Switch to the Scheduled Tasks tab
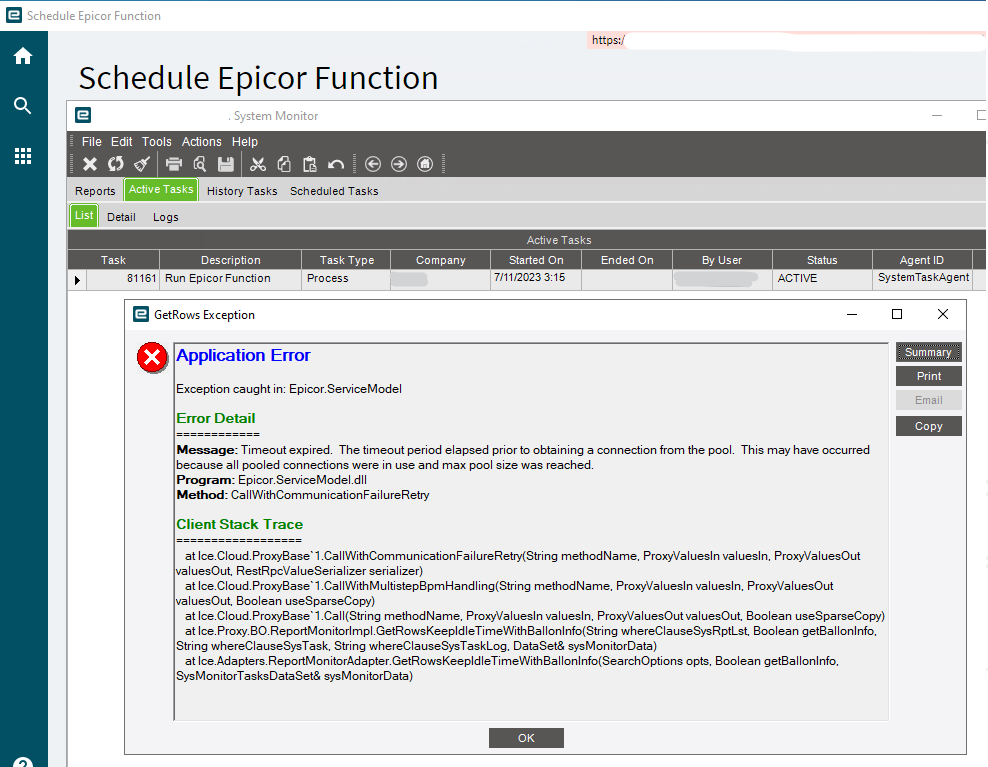The width and height of the screenshot is (988, 767). tap(334, 191)
